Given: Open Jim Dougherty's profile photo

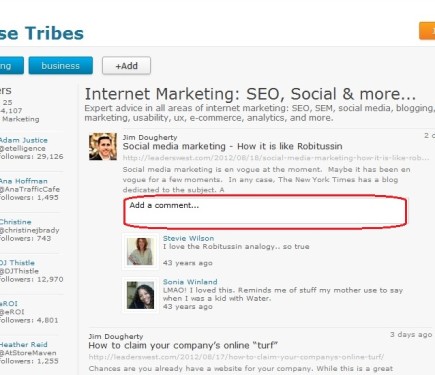Looking at the screenshot, I should coord(103,147).
